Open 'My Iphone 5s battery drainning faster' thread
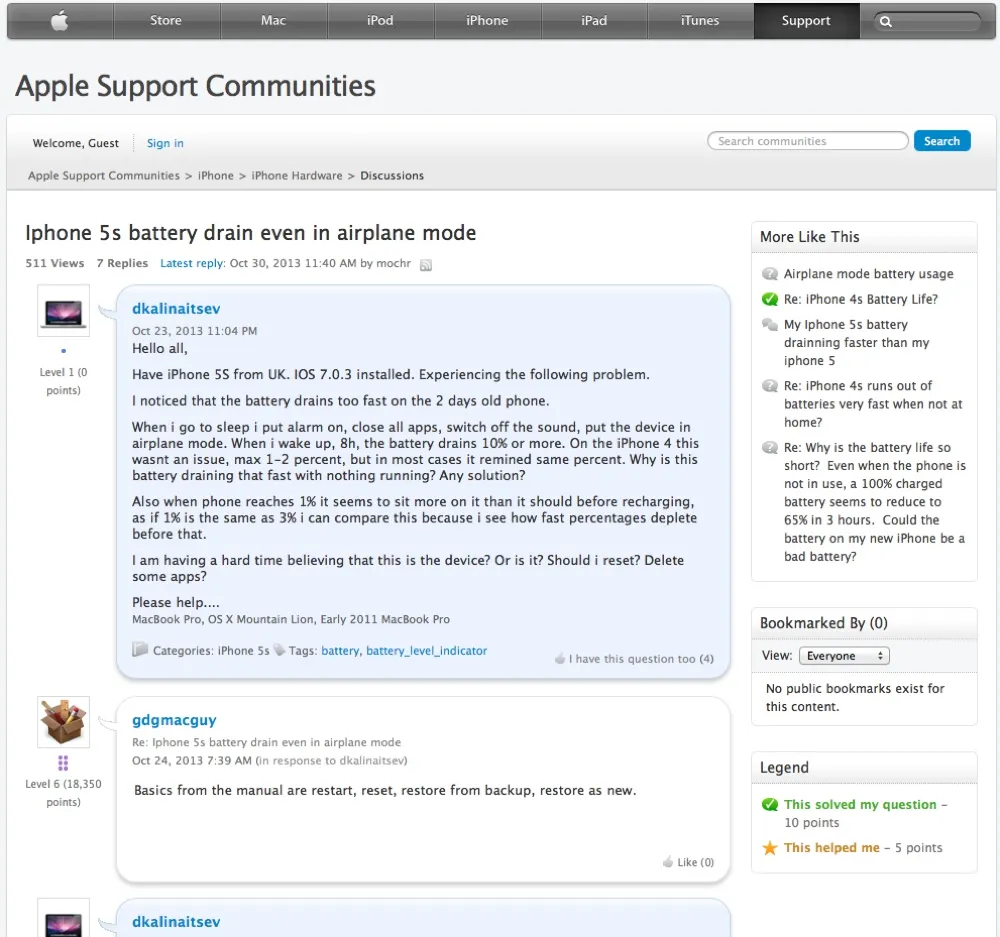Image resolution: width=1000 pixels, height=937 pixels. pyautogui.click(x=857, y=343)
